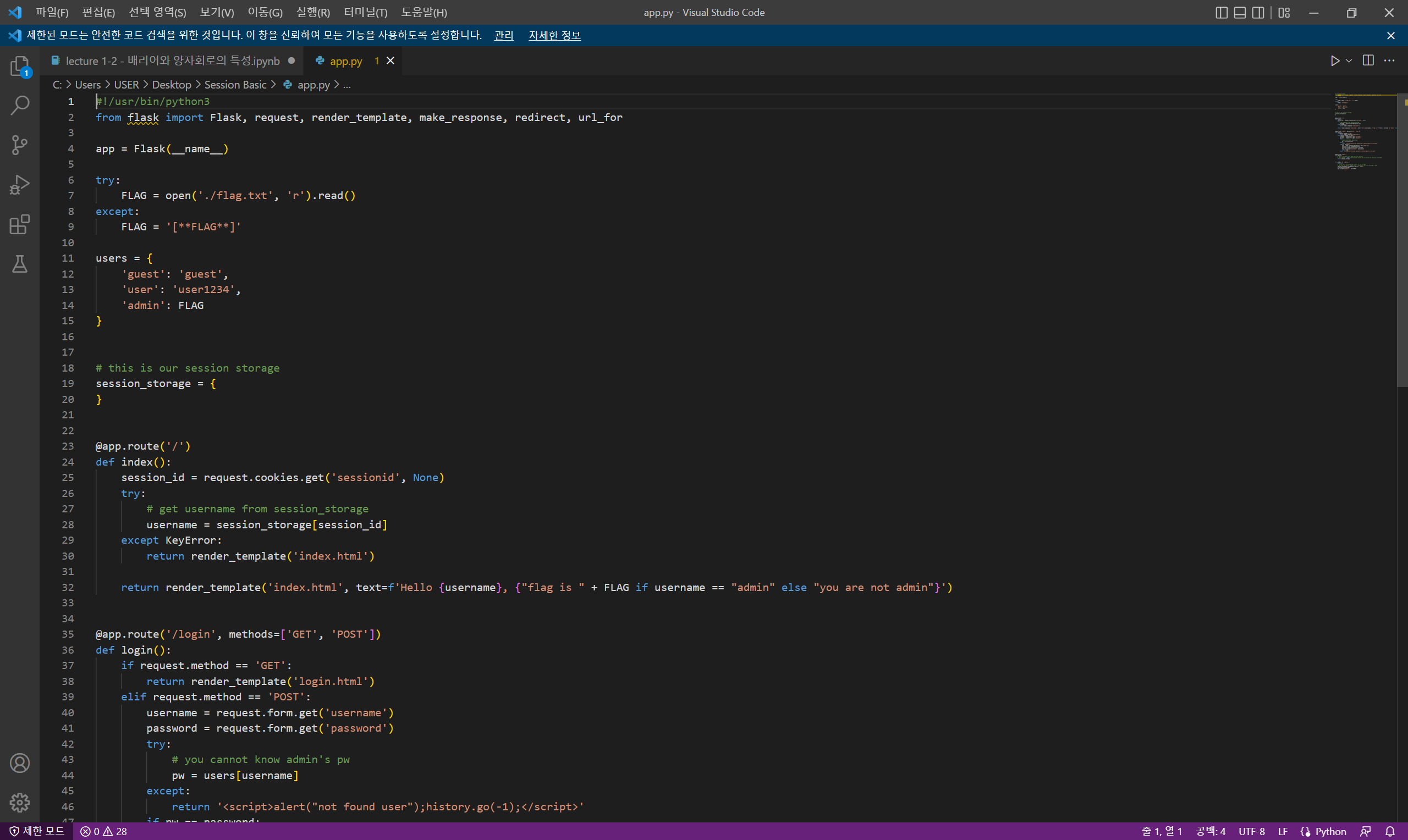Expand the run button dropdown arrow
Screen dimensions: 1408x840
(x=1349, y=60)
